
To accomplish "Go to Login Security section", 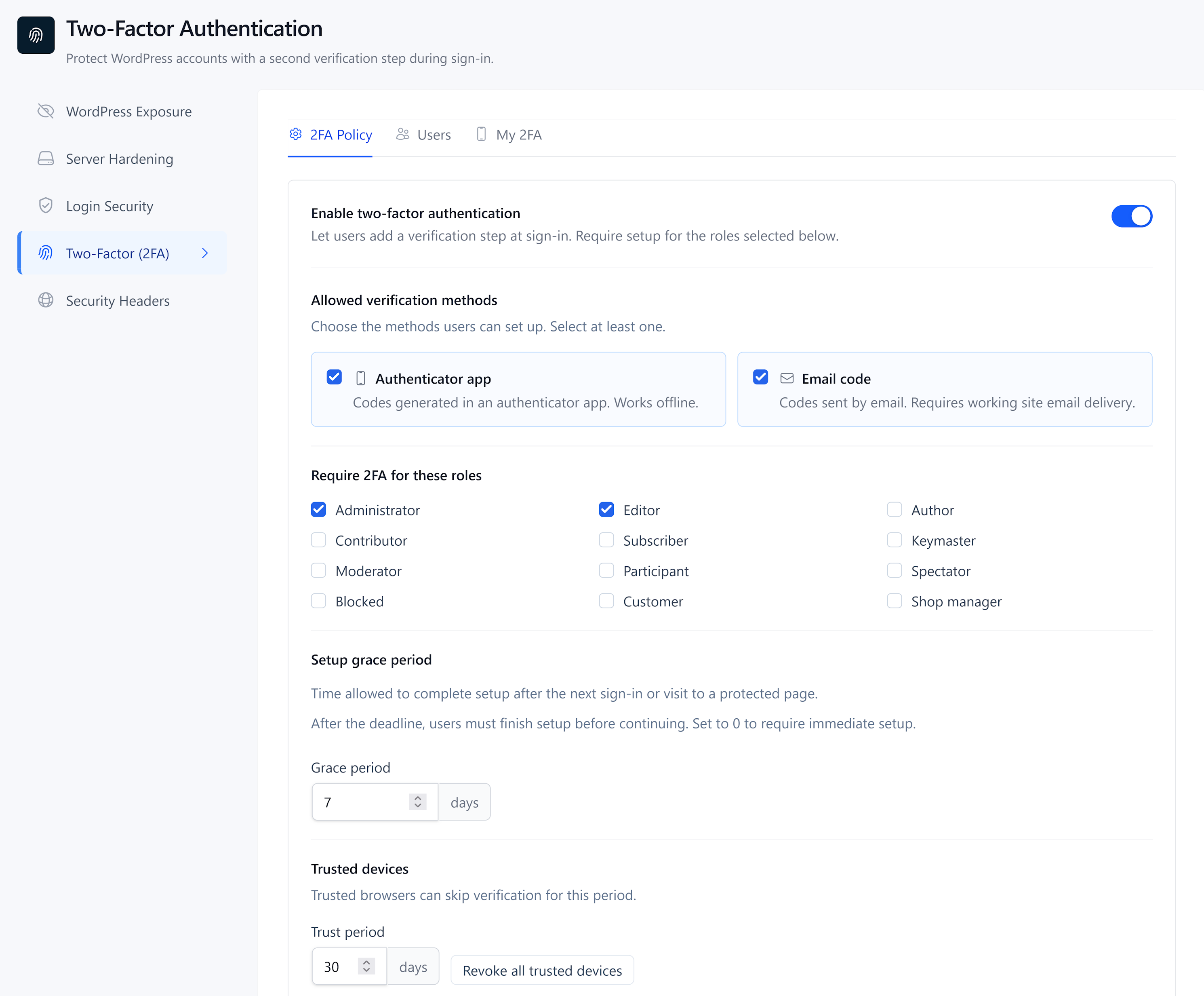I will 123,206.
